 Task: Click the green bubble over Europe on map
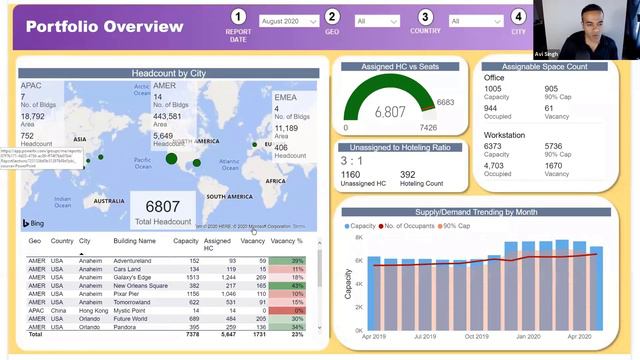point(254,144)
